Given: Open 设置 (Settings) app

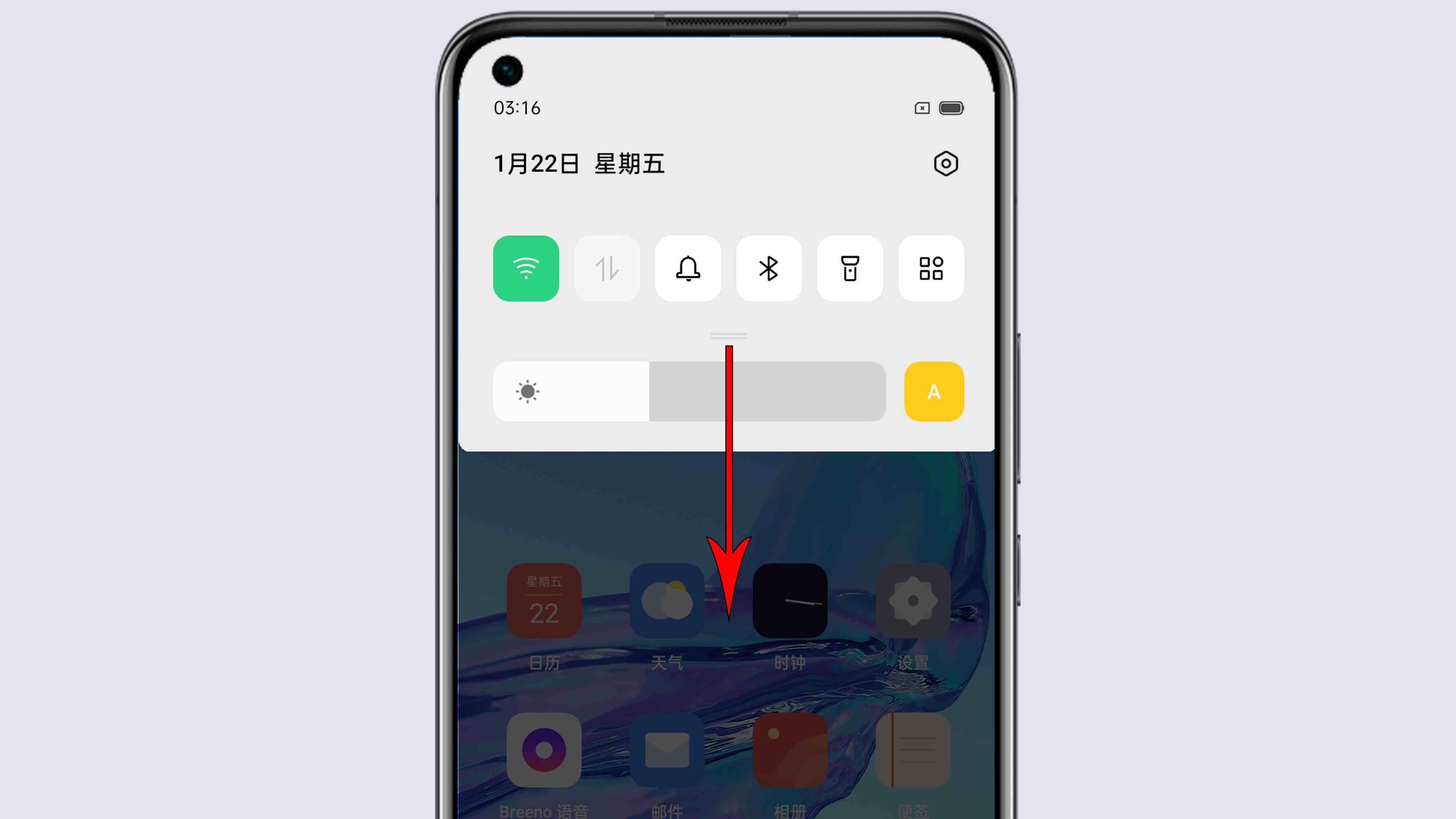Looking at the screenshot, I should (x=912, y=600).
